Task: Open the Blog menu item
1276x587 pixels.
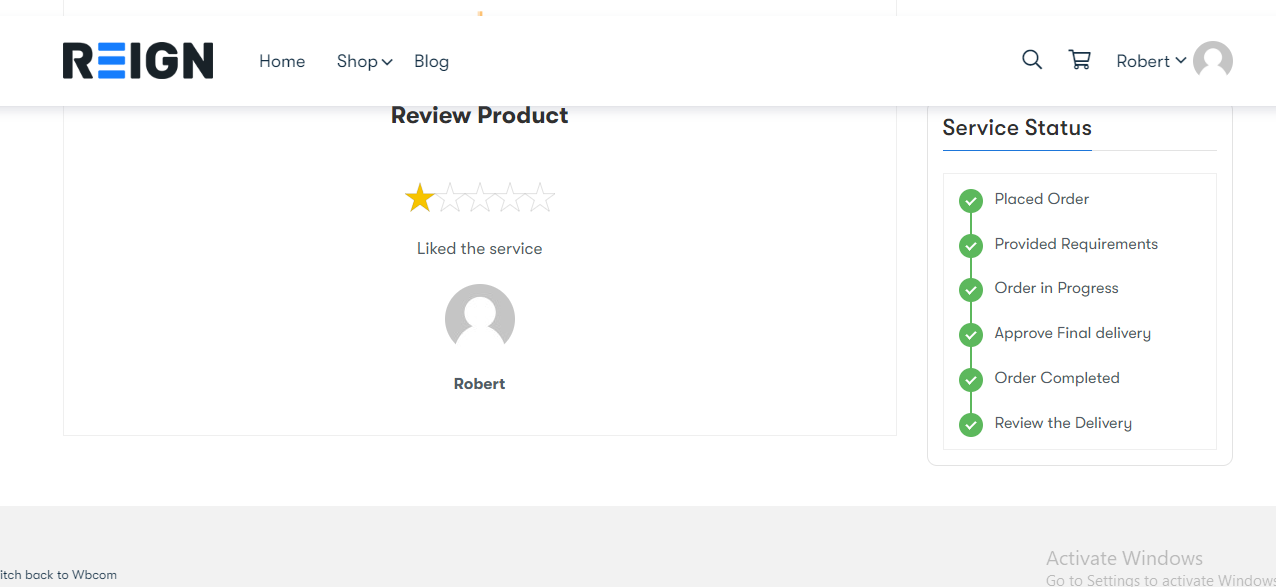Action: (431, 61)
